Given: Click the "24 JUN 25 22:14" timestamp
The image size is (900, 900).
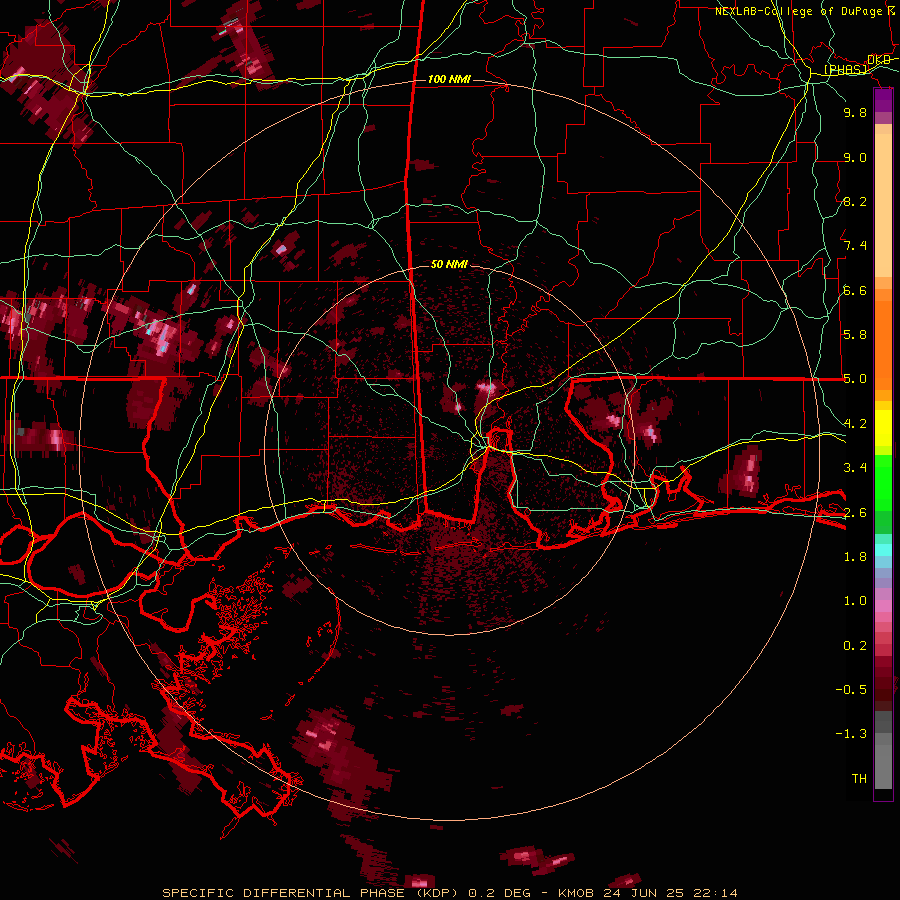Looking at the screenshot, I should coord(670,893).
